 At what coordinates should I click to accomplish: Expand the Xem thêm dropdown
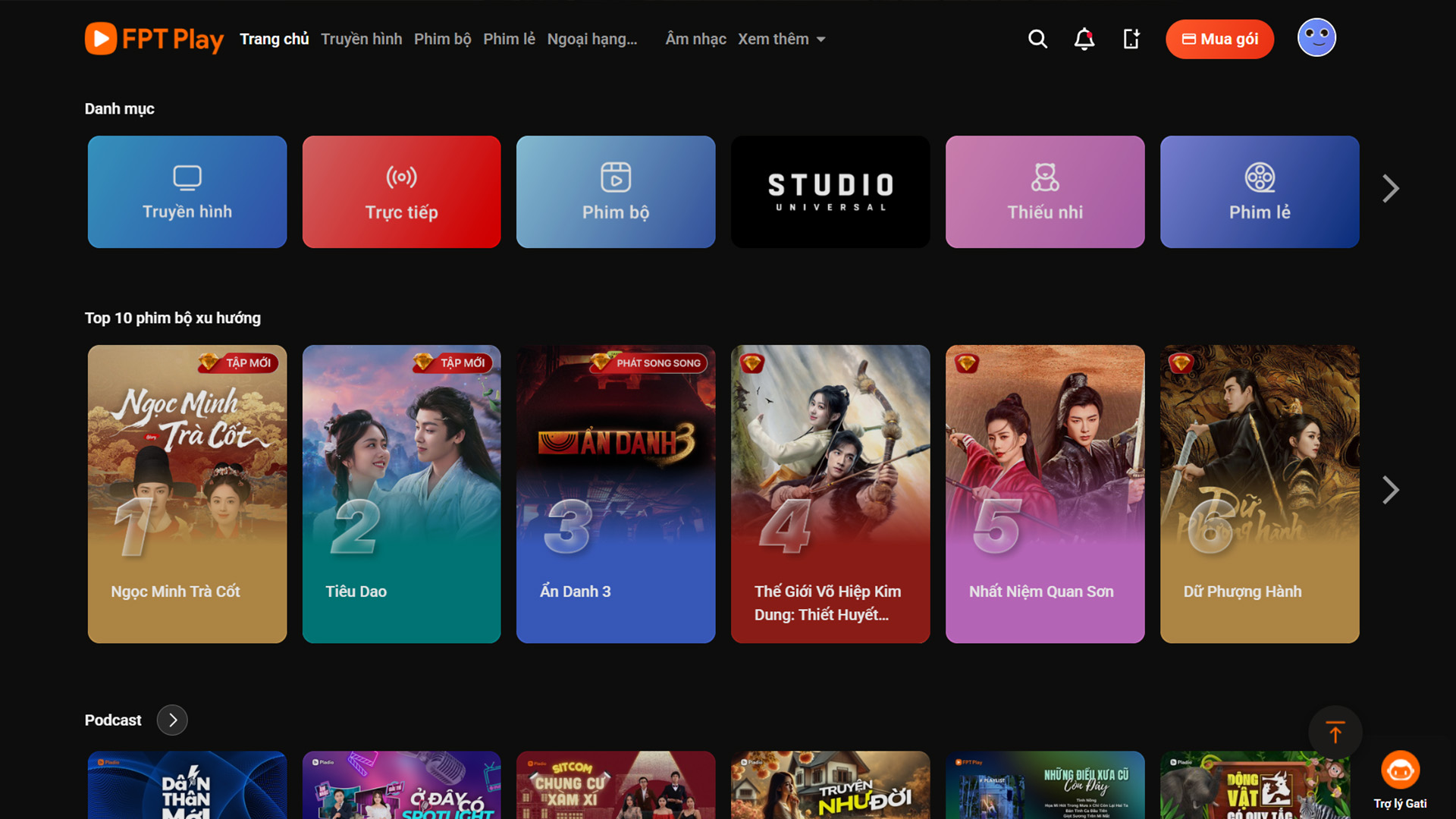coord(781,39)
